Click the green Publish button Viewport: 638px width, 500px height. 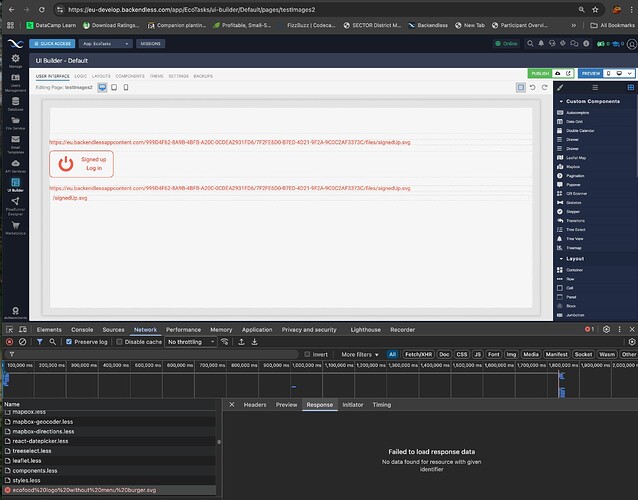coord(540,73)
